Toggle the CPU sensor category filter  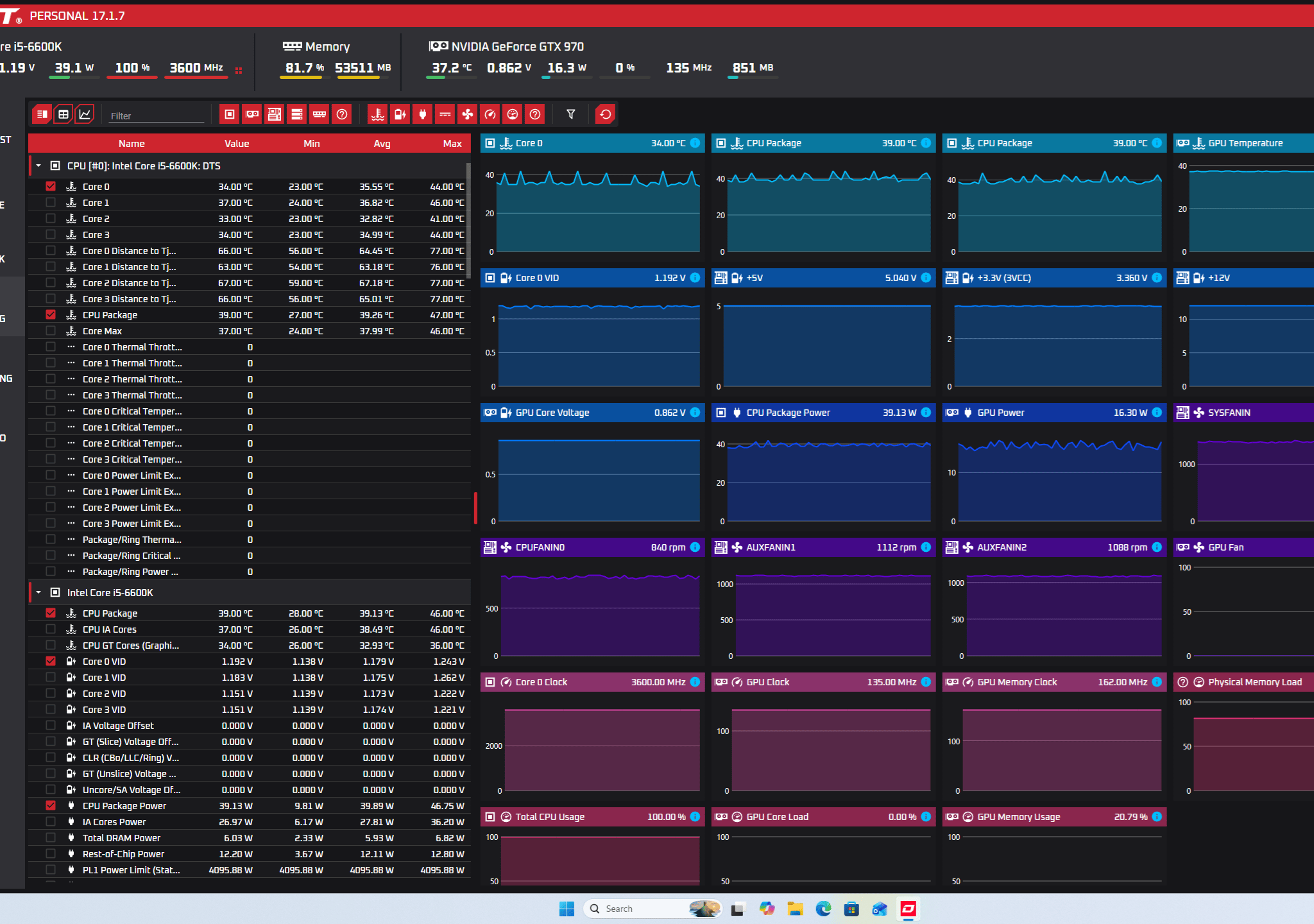click(x=230, y=114)
